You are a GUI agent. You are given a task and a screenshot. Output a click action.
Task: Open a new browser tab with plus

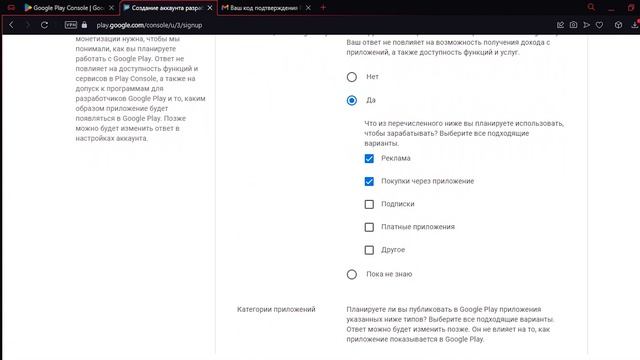pyautogui.click(x=323, y=7)
